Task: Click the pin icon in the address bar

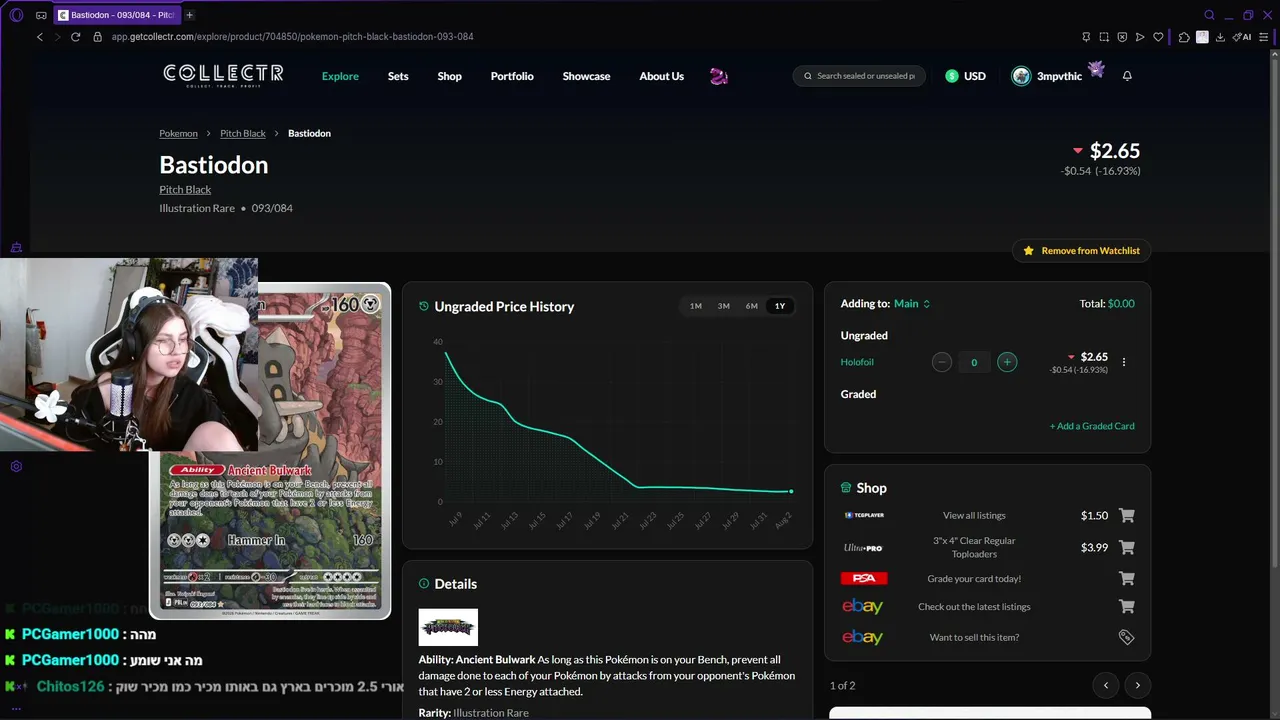Action: (1086, 37)
